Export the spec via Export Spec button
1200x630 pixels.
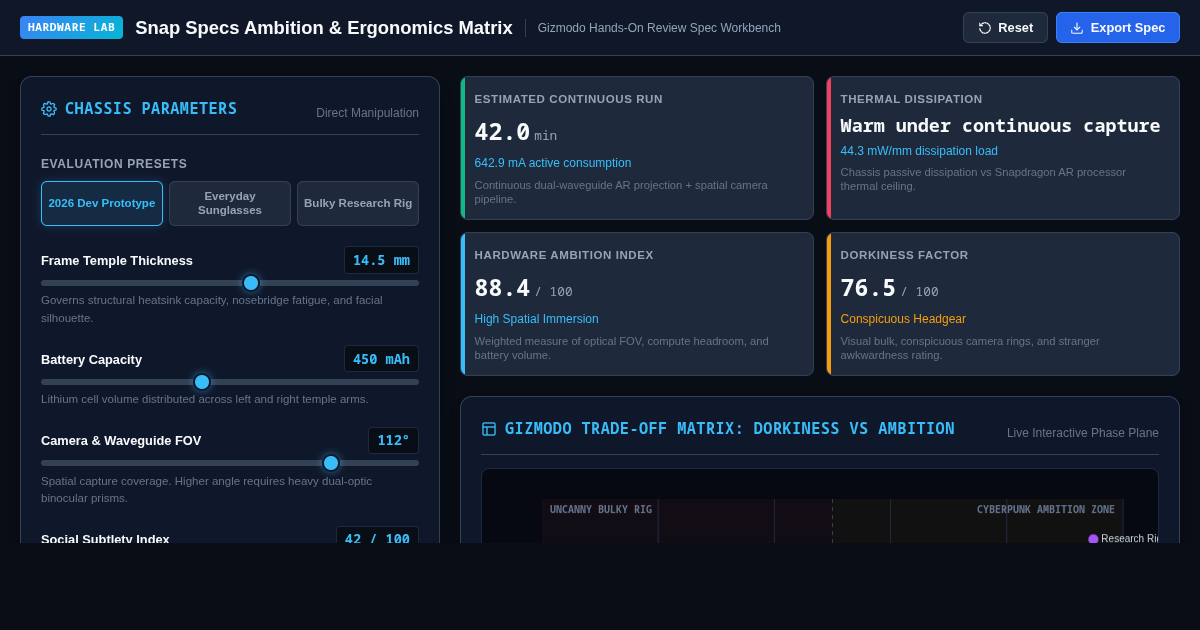point(1118,27)
